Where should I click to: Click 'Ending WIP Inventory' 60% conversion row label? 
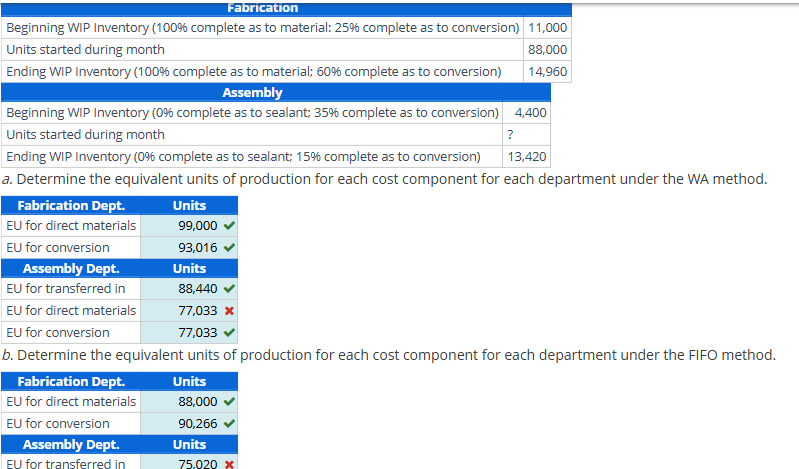click(x=254, y=71)
